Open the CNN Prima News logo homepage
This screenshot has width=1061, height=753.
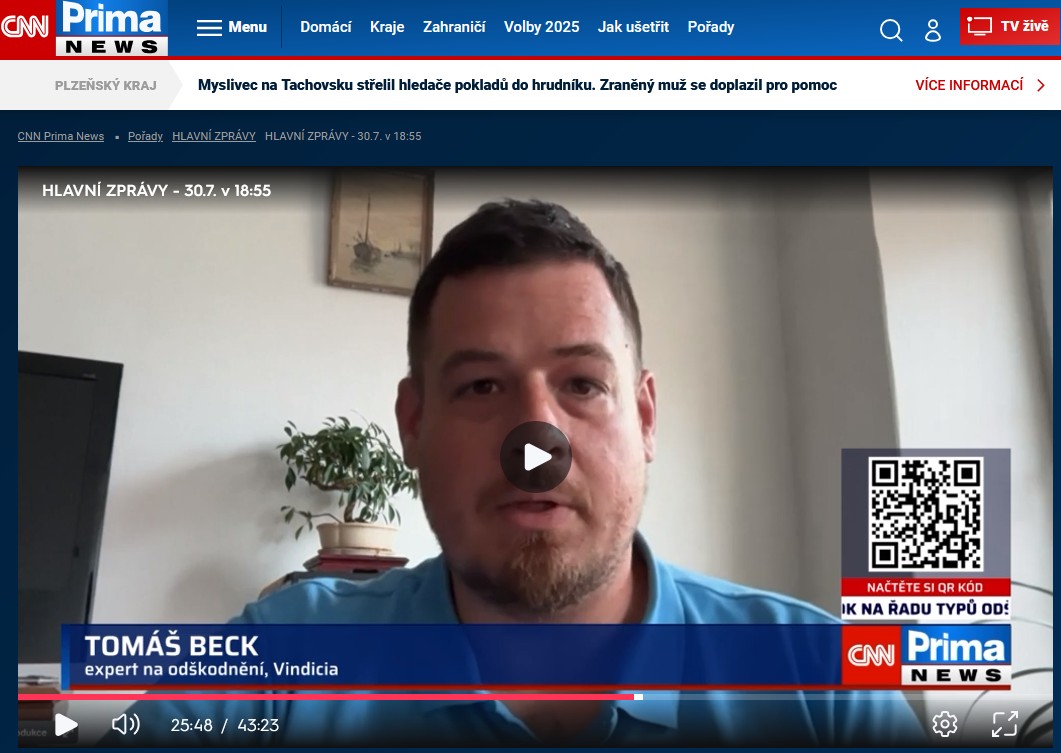click(x=84, y=28)
